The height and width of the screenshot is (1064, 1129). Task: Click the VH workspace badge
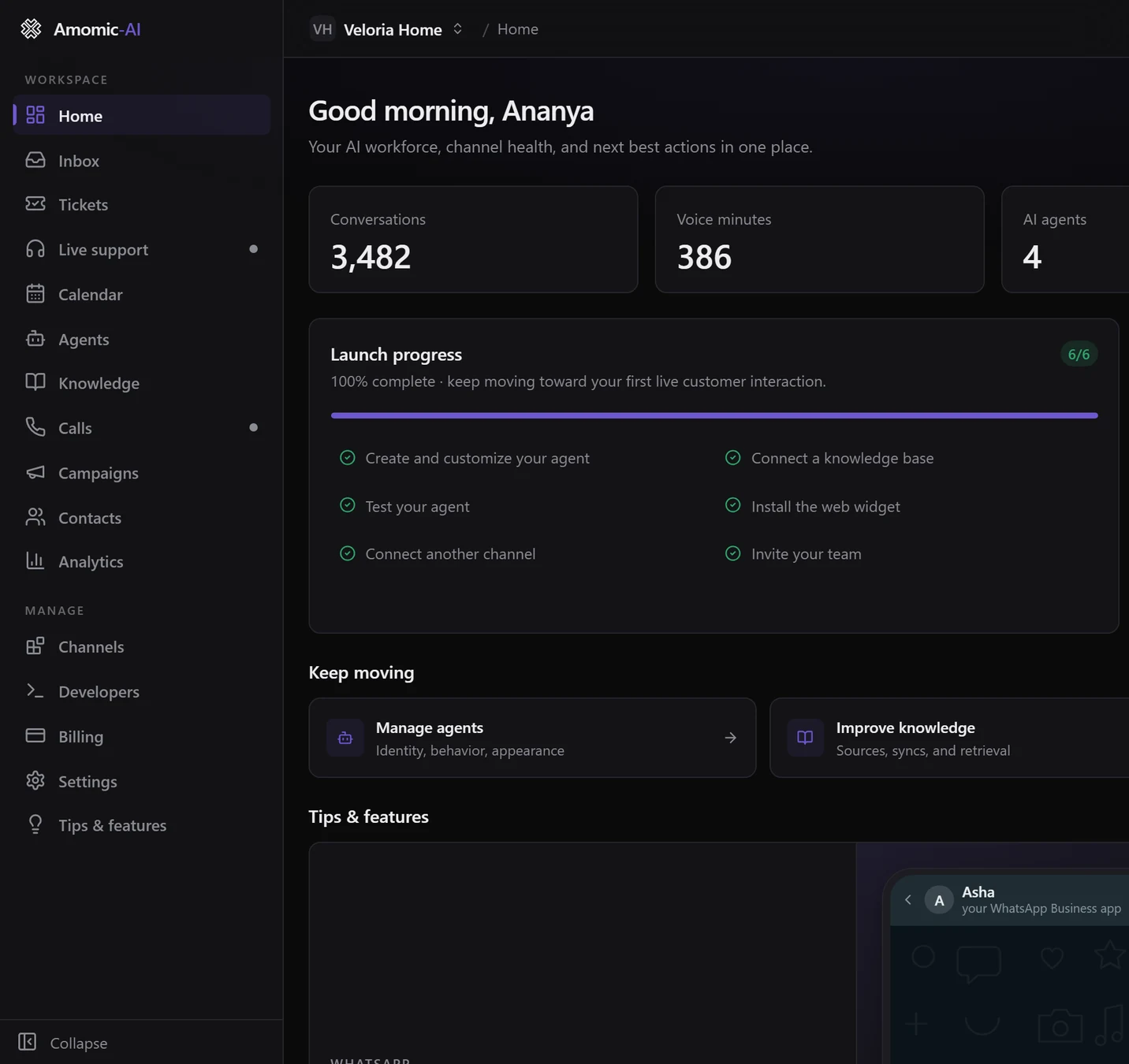pyautogui.click(x=322, y=29)
